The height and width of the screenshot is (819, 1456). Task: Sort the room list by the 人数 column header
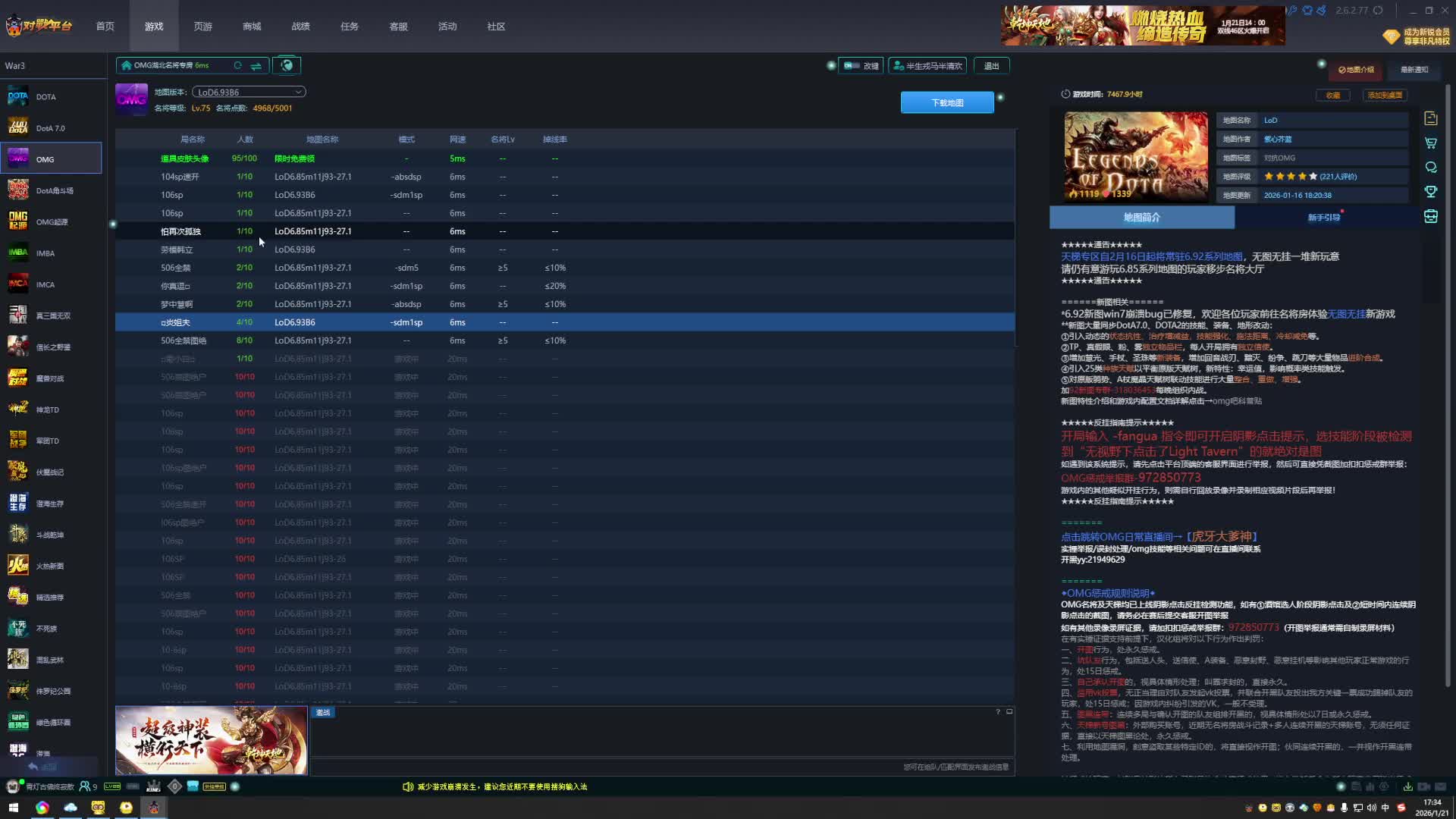coord(244,140)
